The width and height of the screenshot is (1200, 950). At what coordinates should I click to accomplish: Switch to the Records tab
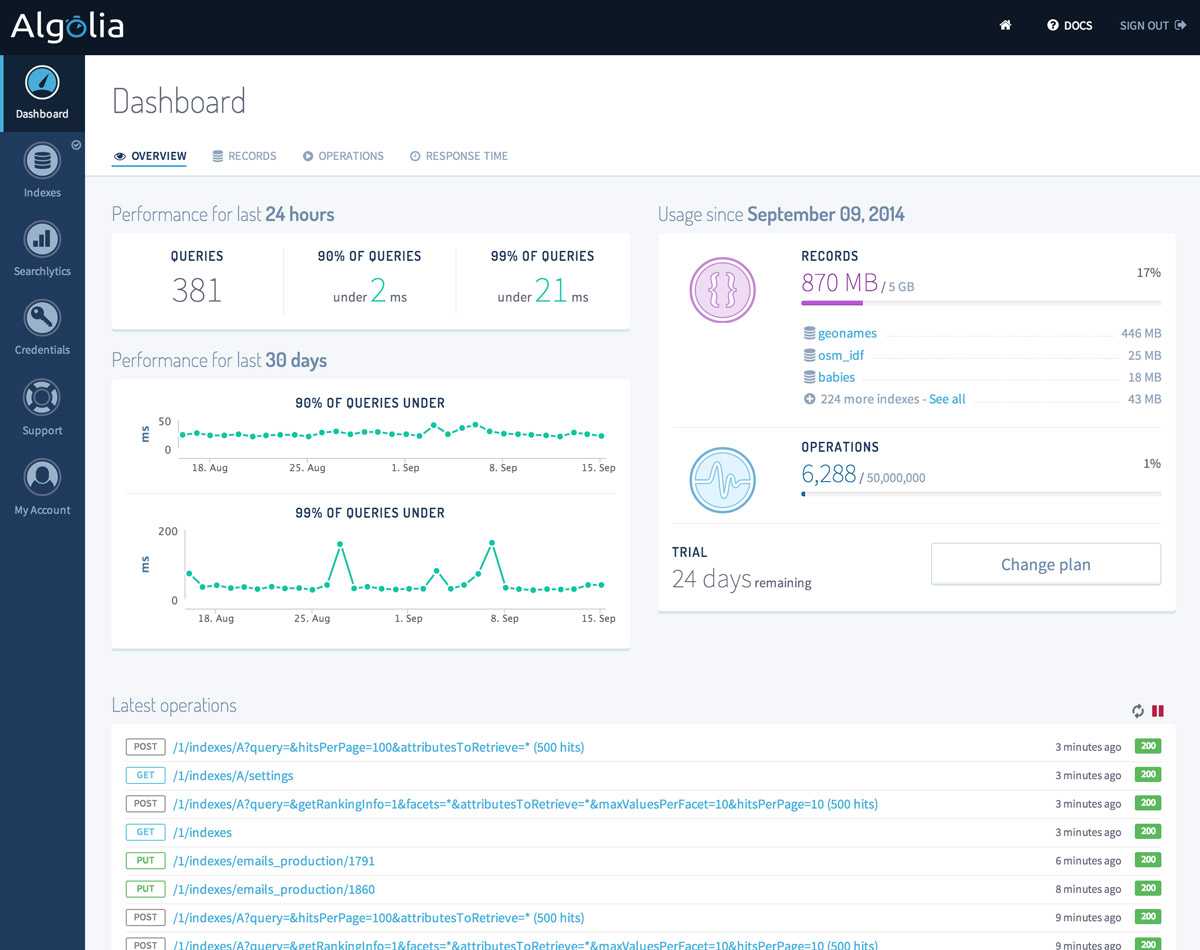point(244,156)
